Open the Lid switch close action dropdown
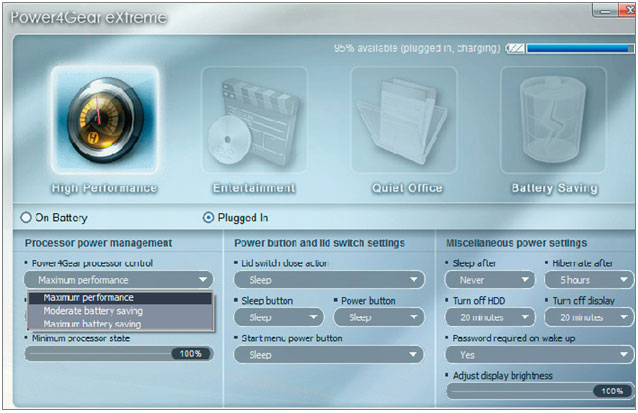This screenshot has height=413, width=638. [x=329, y=280]
